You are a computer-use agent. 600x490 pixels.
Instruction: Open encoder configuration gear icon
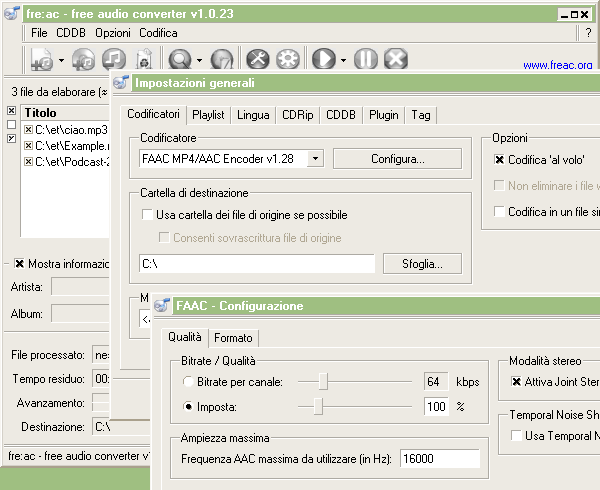[x=288, y=60]
